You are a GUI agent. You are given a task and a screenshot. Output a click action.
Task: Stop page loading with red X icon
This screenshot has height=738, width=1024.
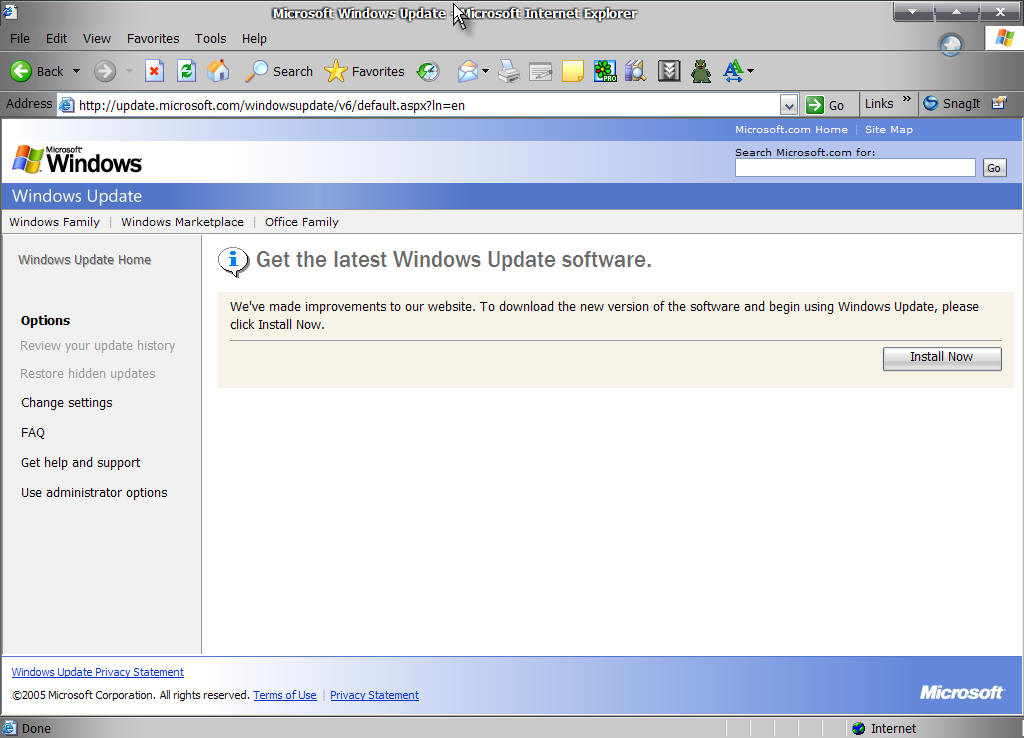click(154, 71)
